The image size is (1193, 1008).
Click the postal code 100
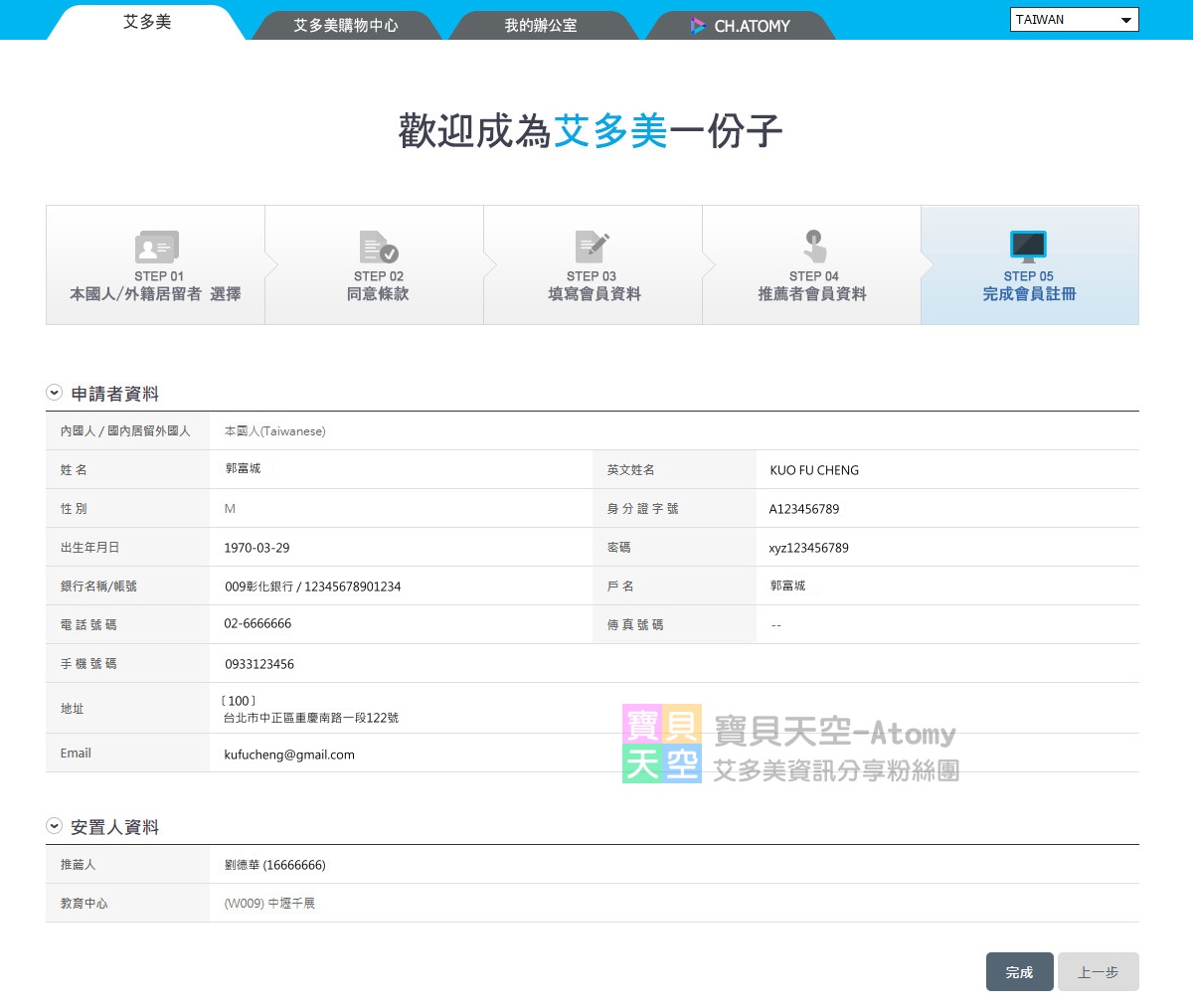click(239, 701)
